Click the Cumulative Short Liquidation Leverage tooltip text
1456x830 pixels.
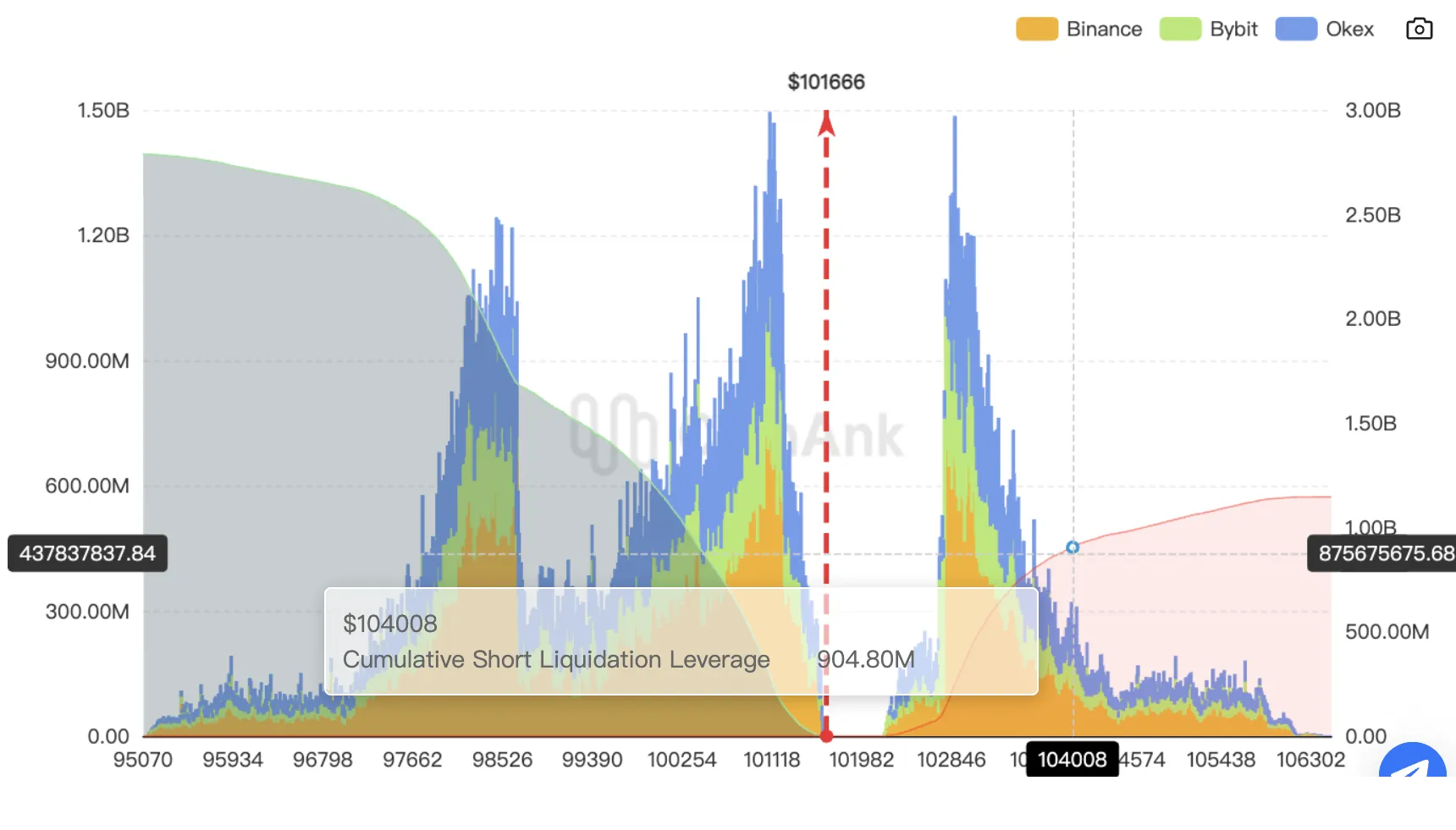(x=556, y=659)
